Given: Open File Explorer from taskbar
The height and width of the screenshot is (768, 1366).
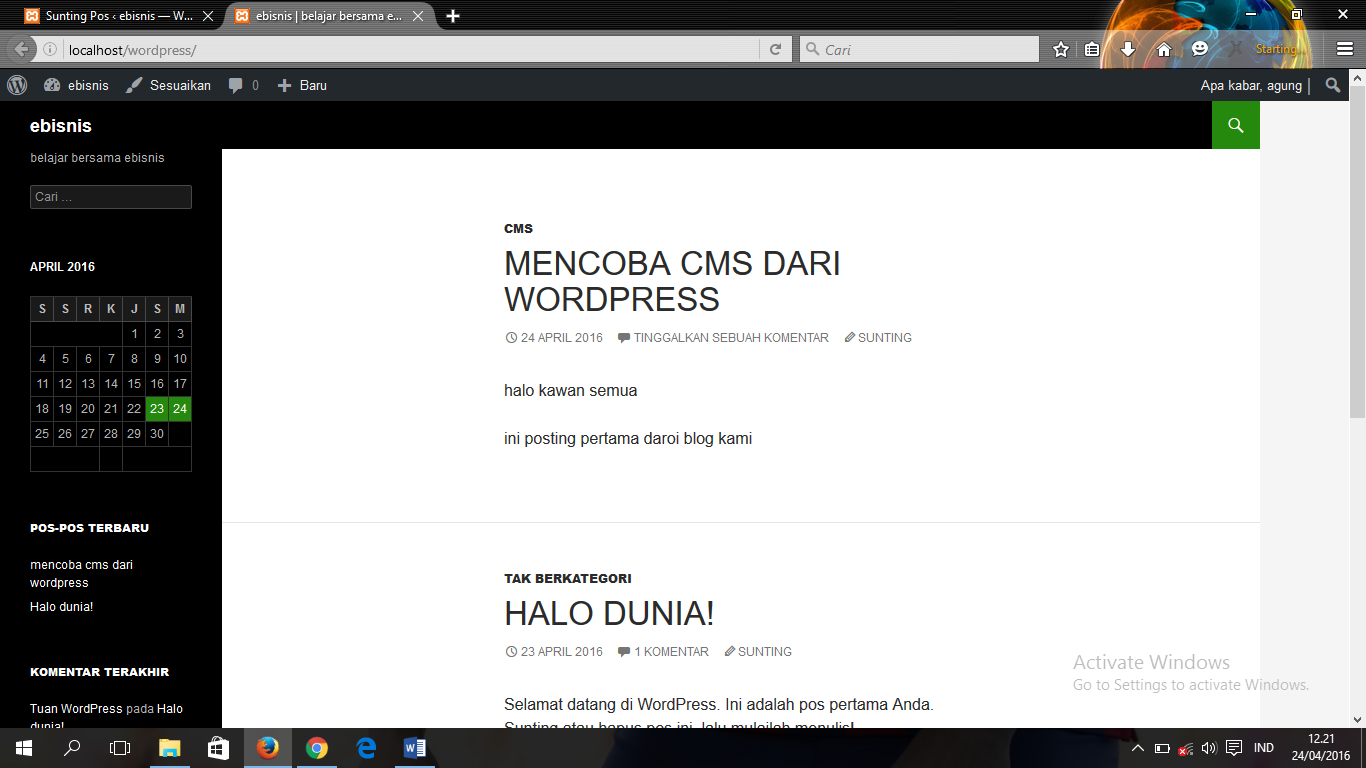Looking at the screenshot, I should click(169, 748).
